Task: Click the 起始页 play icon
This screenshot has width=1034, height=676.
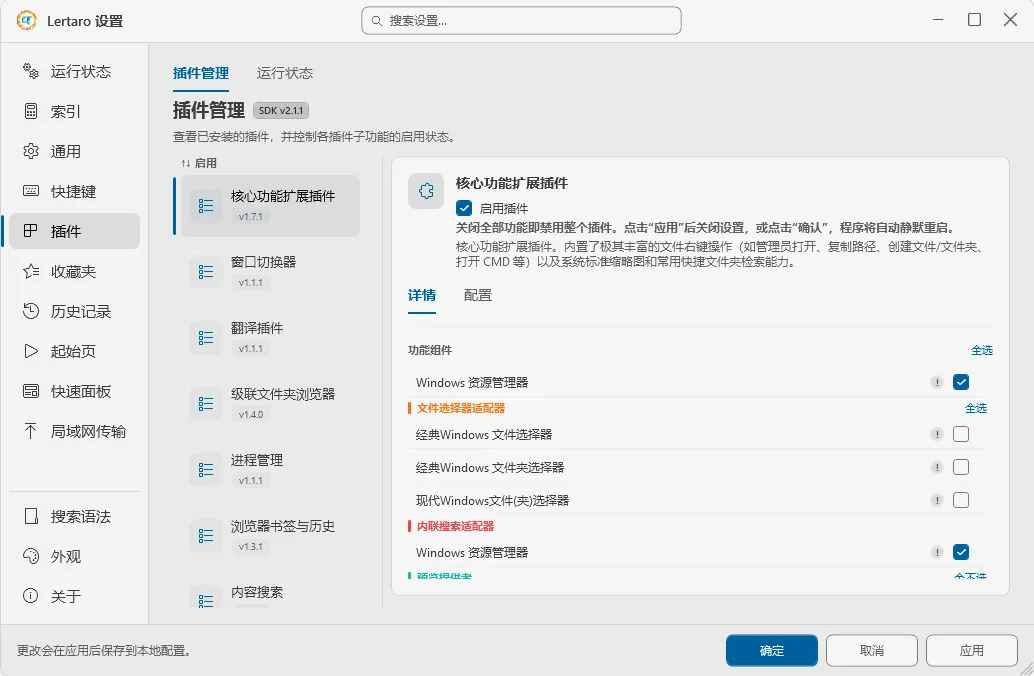Action: (x=31, y=351)
